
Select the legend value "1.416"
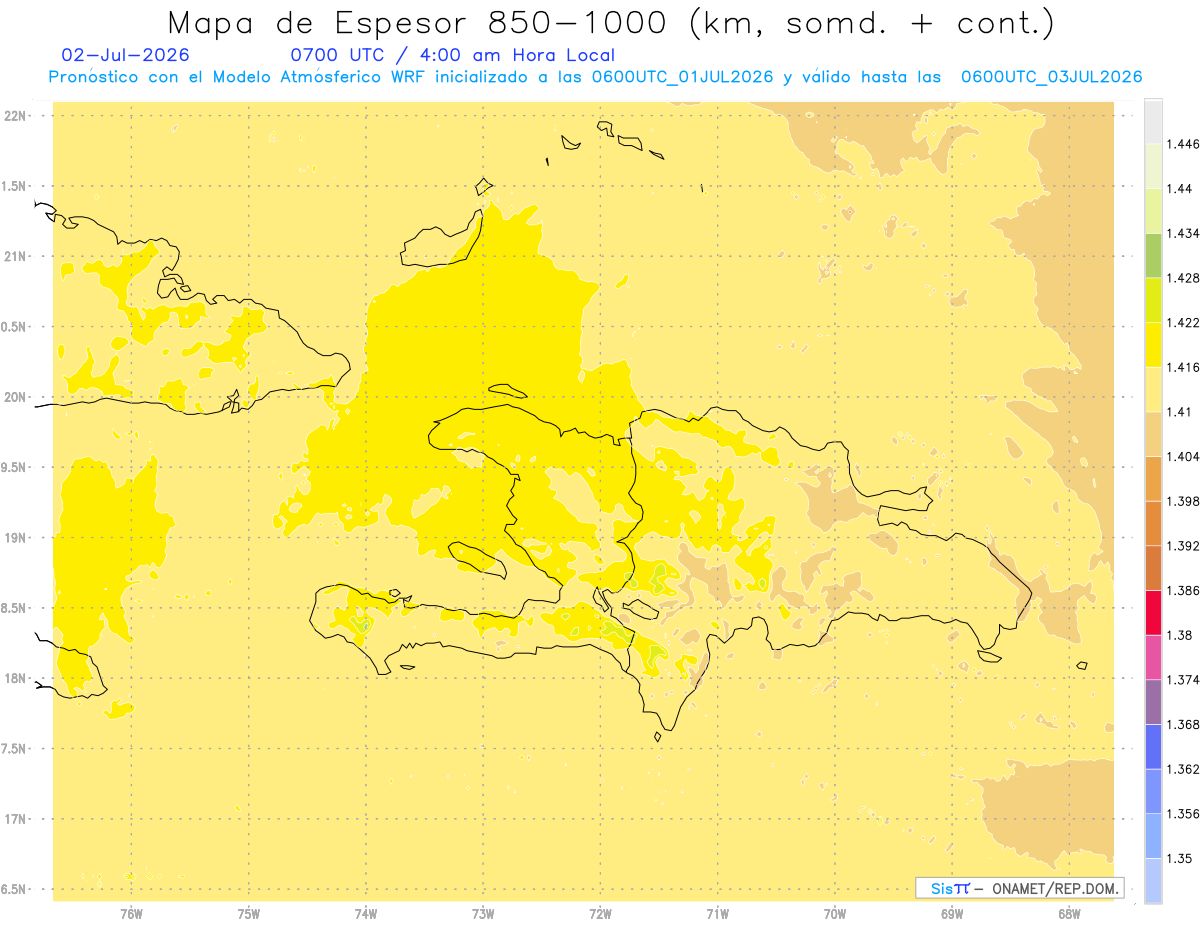click(1183, 367)
